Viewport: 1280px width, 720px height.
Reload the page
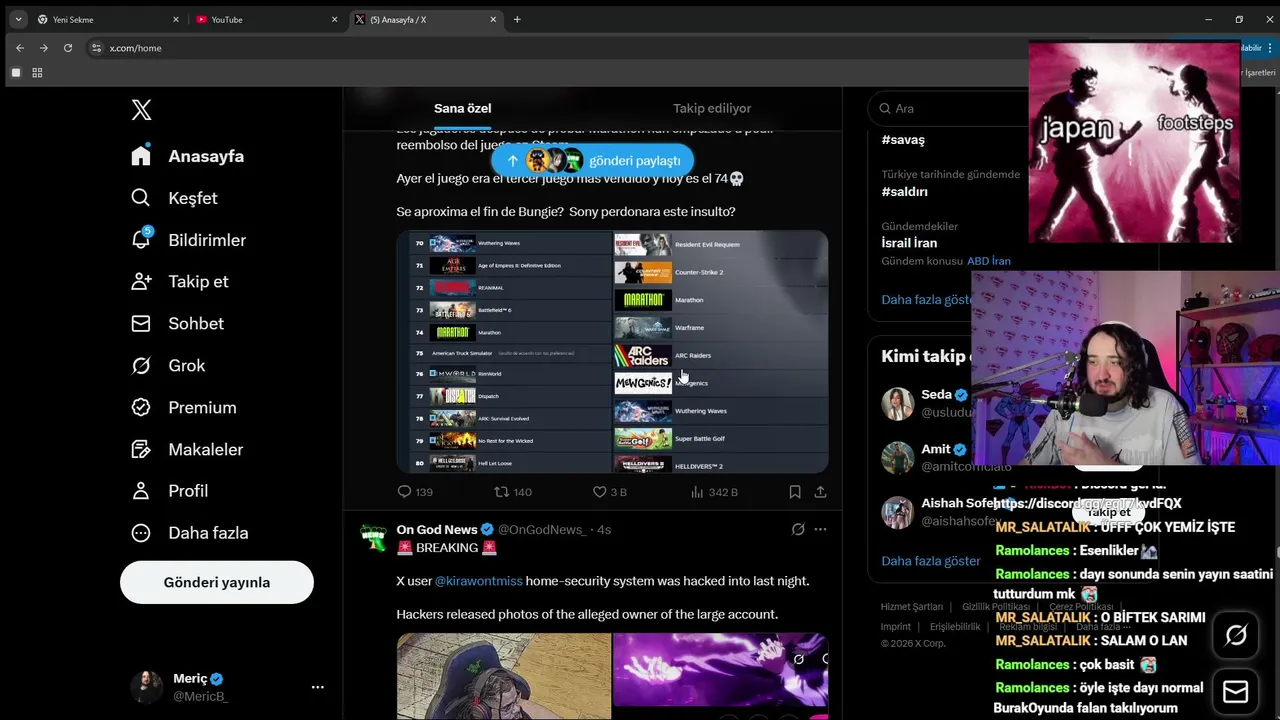pos(68,48)
